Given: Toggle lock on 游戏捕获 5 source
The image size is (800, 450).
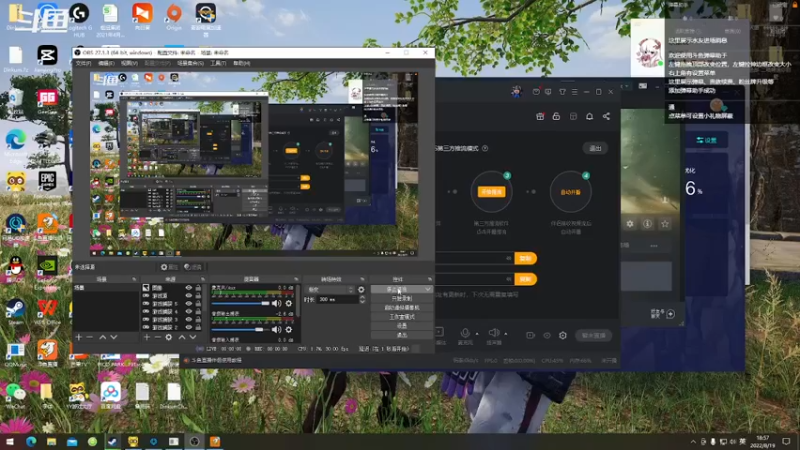Looking at the screenshot, I should click(198, 304).
